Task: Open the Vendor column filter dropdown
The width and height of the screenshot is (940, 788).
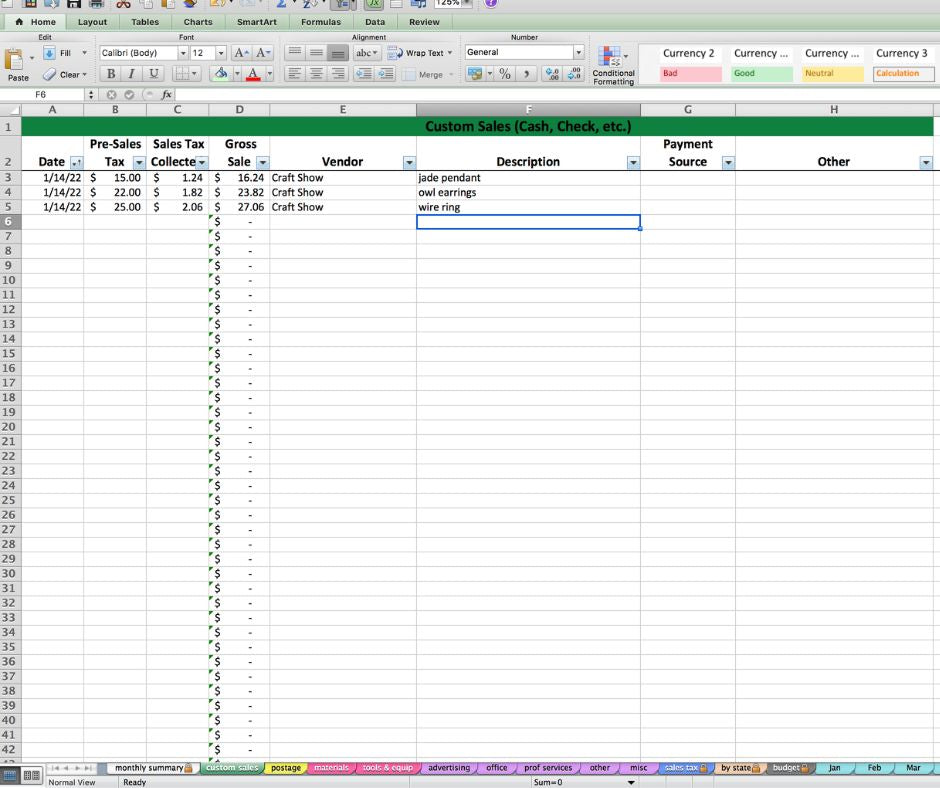Action: [408, 162]
